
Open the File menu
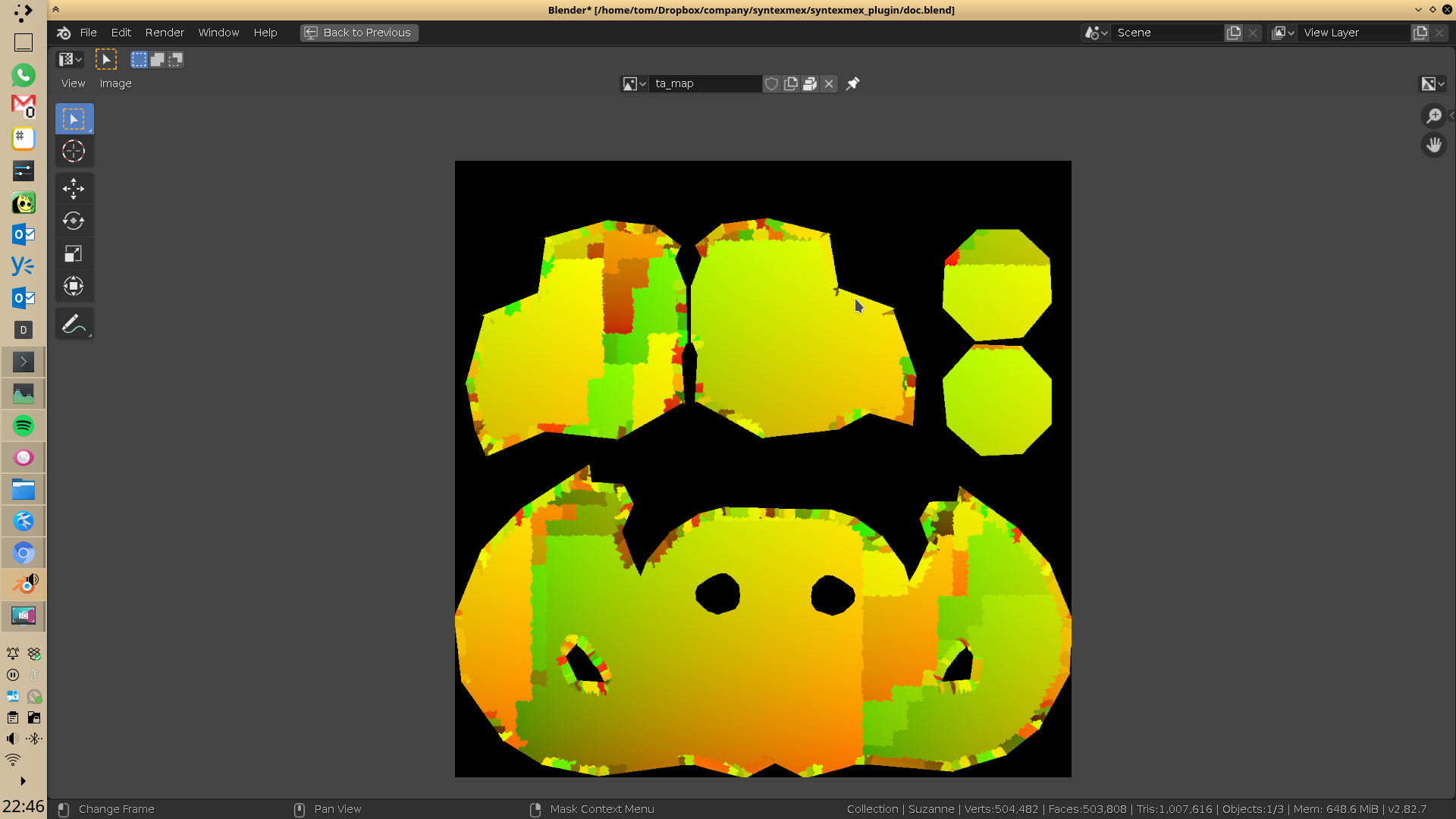(x=89, y=33)
